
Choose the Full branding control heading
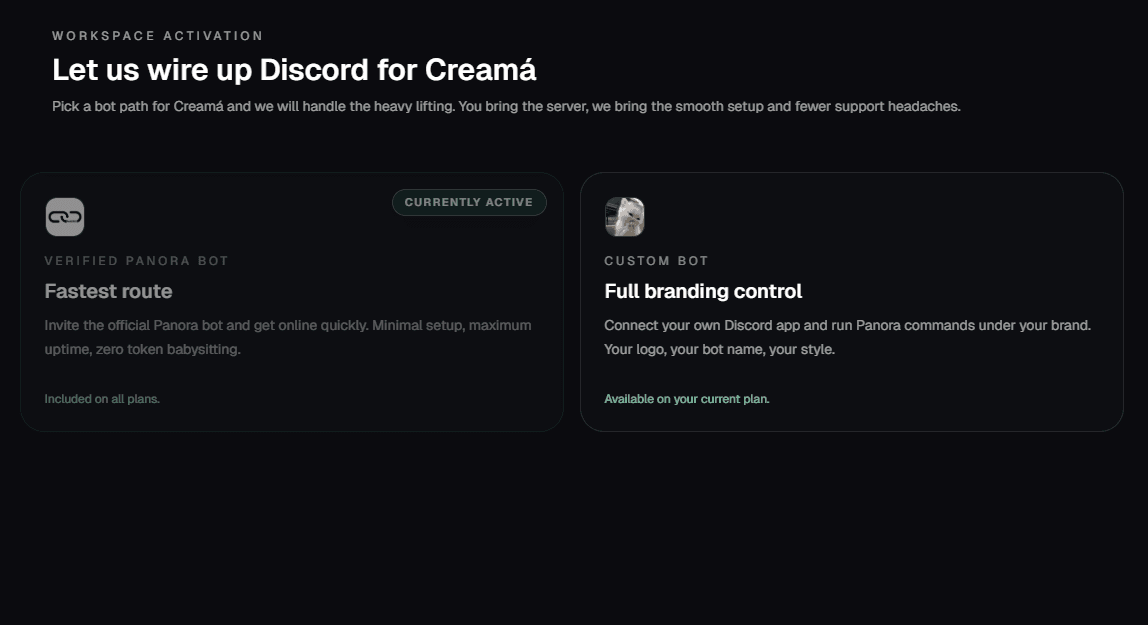coord(703,291)
